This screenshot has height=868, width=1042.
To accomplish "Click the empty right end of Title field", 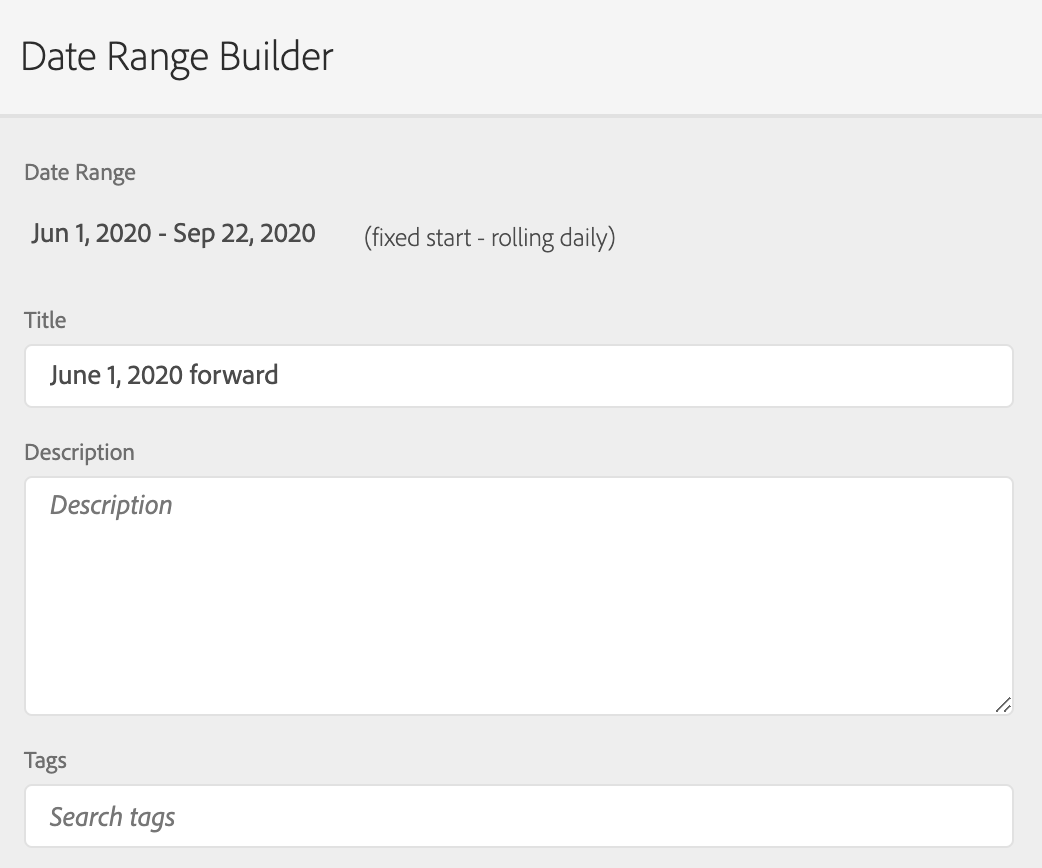I will click(x=900, y=376).
